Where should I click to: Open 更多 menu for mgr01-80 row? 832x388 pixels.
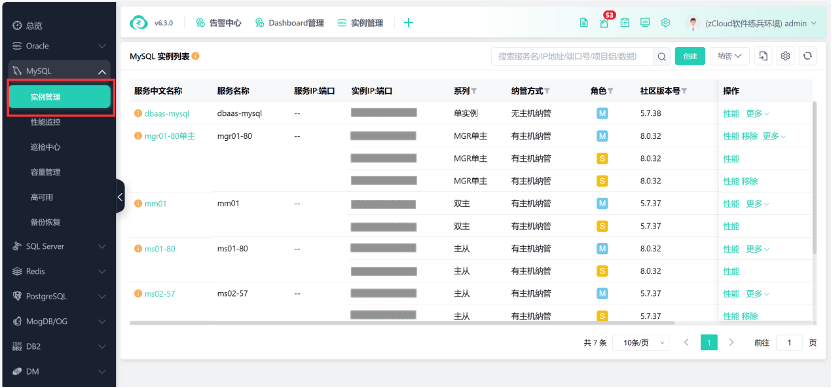774,136
